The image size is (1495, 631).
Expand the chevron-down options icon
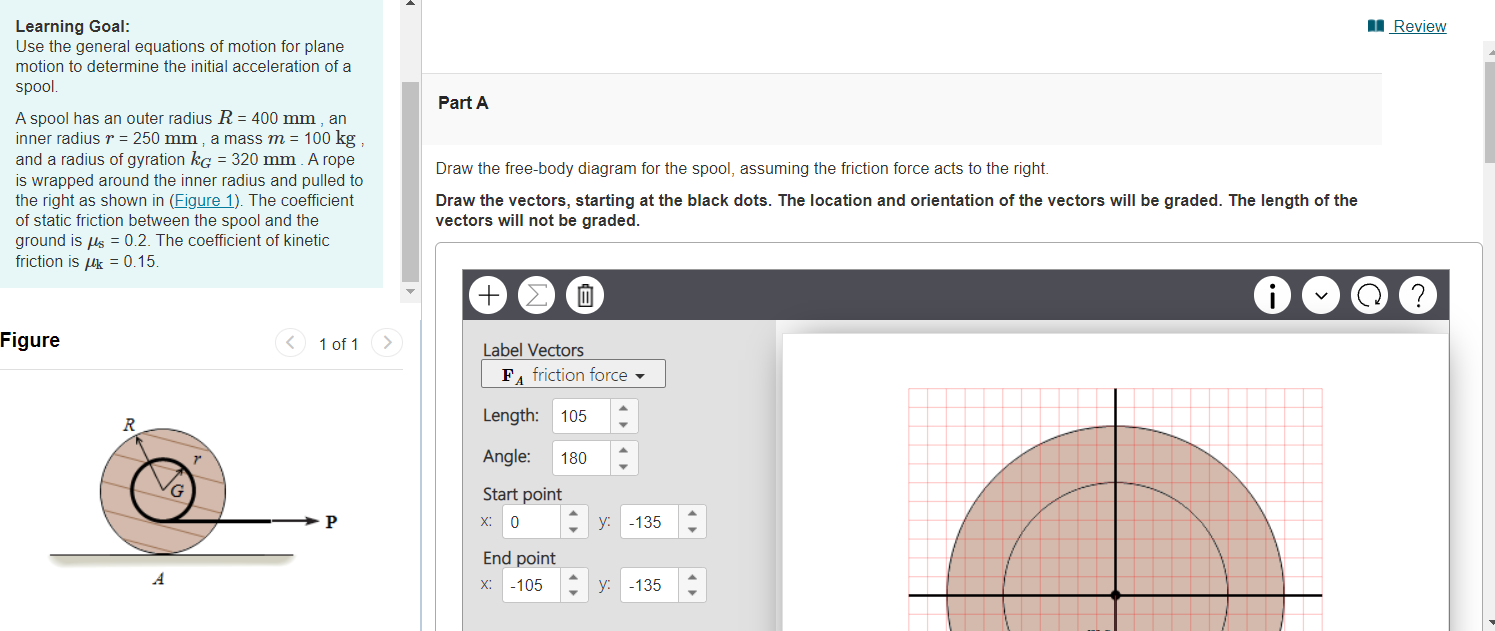click(x=1320, y=296)
